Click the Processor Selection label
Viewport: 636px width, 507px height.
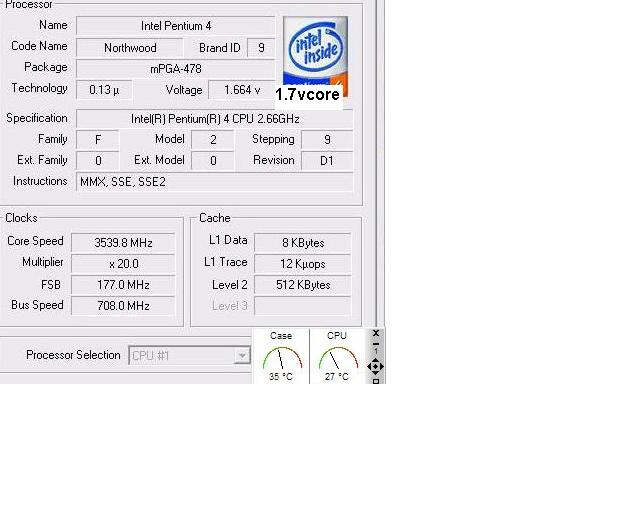tap(73, 355)
